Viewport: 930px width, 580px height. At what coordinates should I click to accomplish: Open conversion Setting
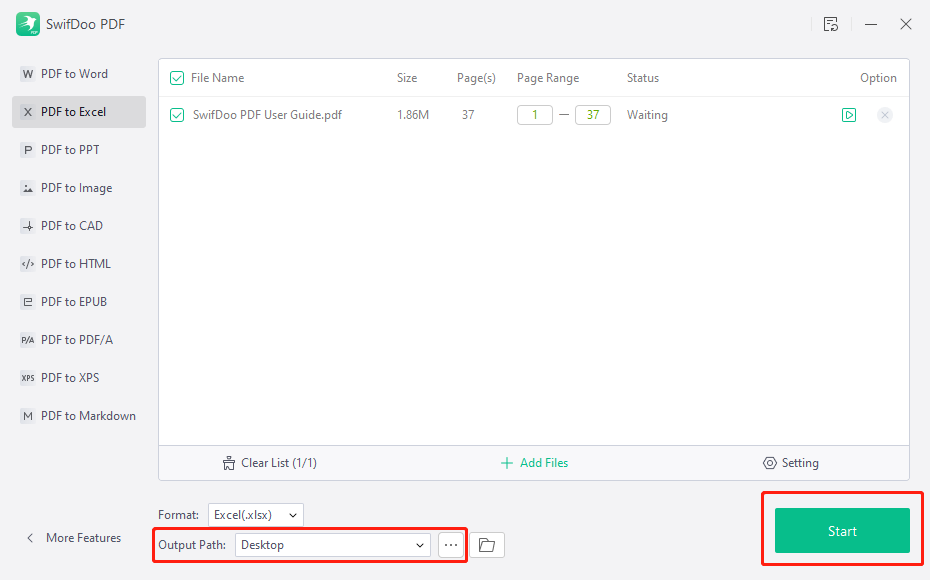[791, 463]
